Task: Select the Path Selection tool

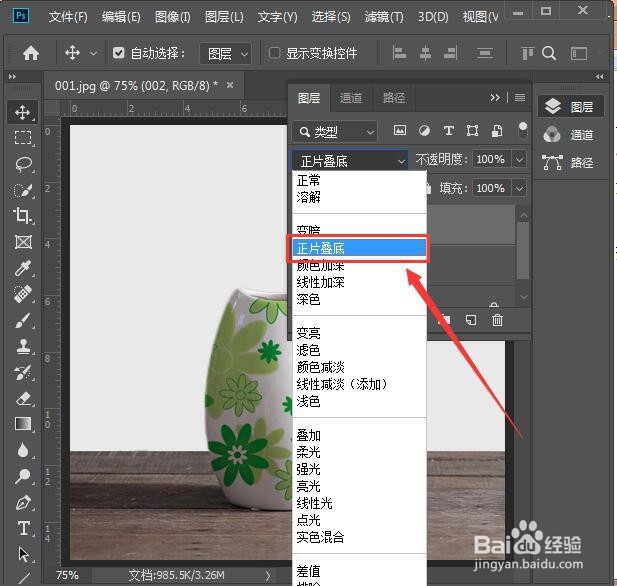Action: [x=23, y=554]
